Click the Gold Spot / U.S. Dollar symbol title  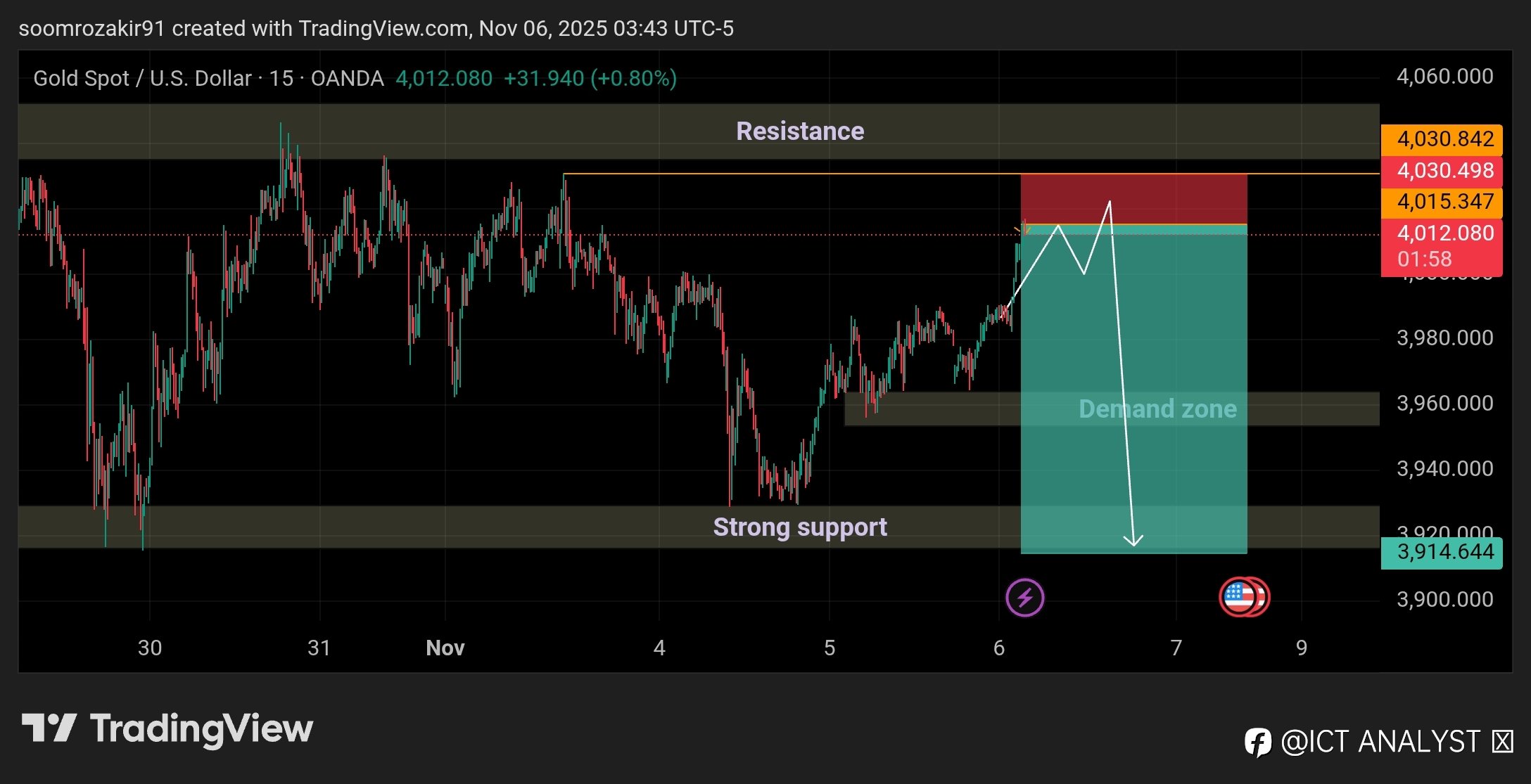[x=142, y=78]
